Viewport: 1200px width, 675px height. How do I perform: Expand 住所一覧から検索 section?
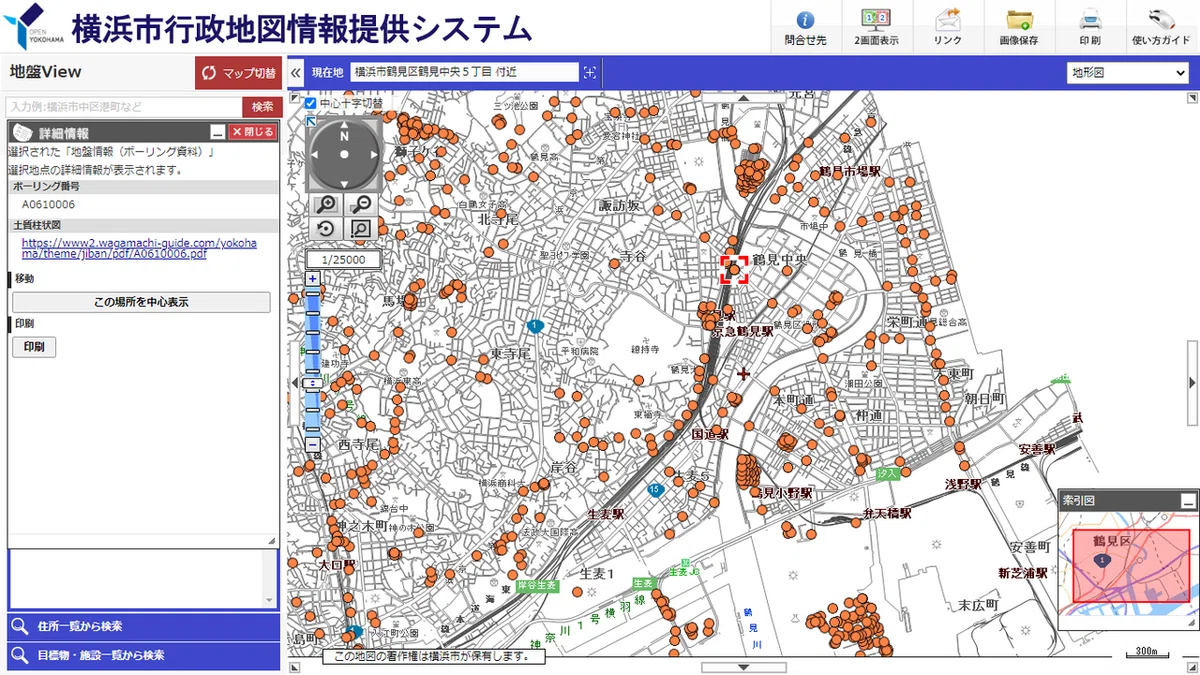point(143,627)
